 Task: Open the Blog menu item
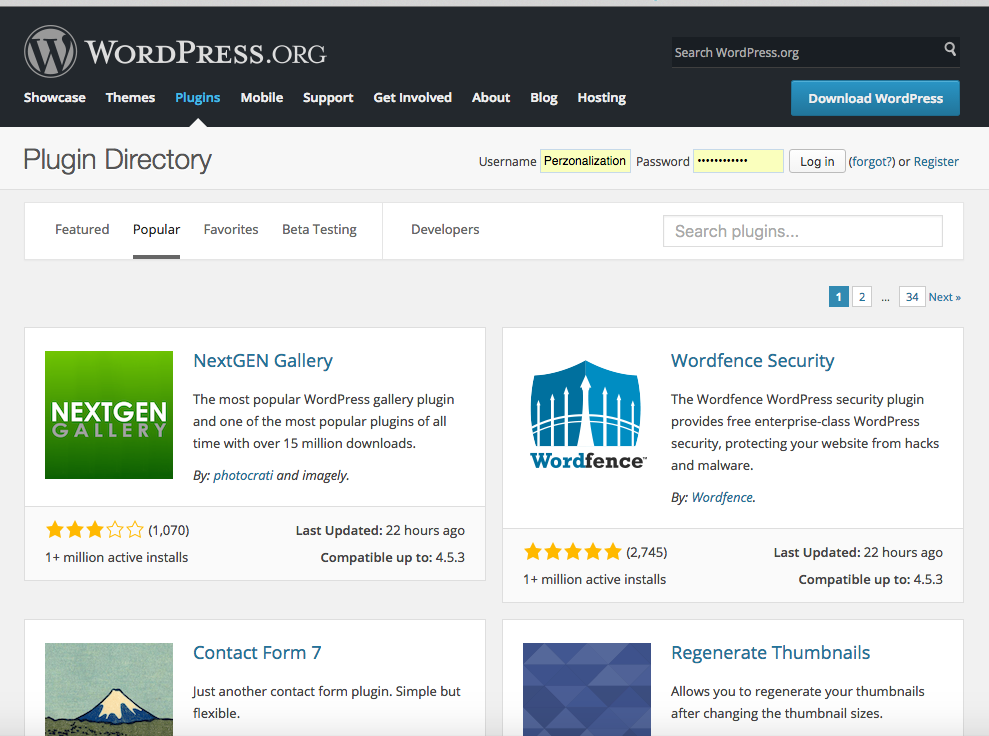click(x=544, y=98)
